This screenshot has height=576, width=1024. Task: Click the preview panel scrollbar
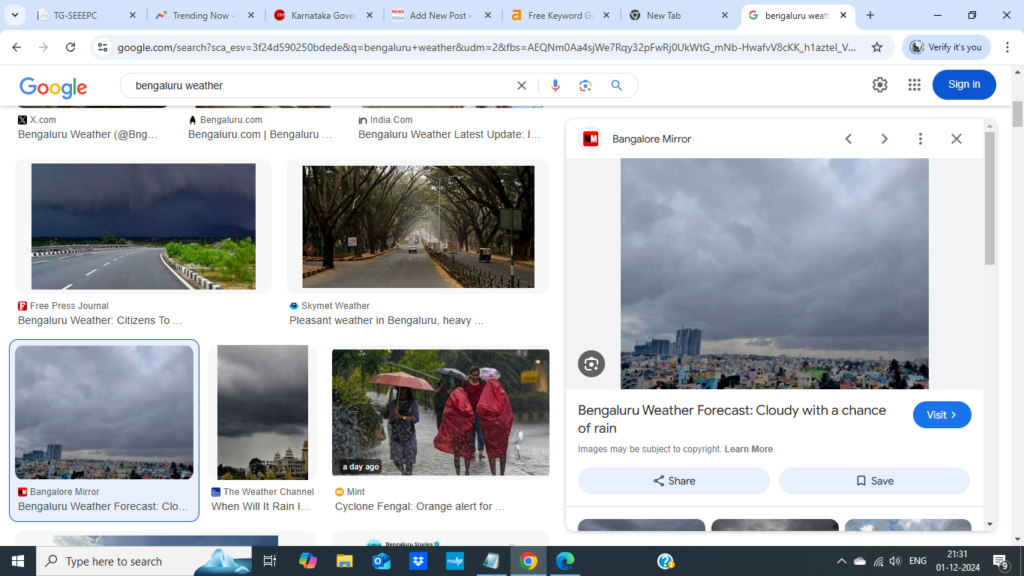[990, 198]
